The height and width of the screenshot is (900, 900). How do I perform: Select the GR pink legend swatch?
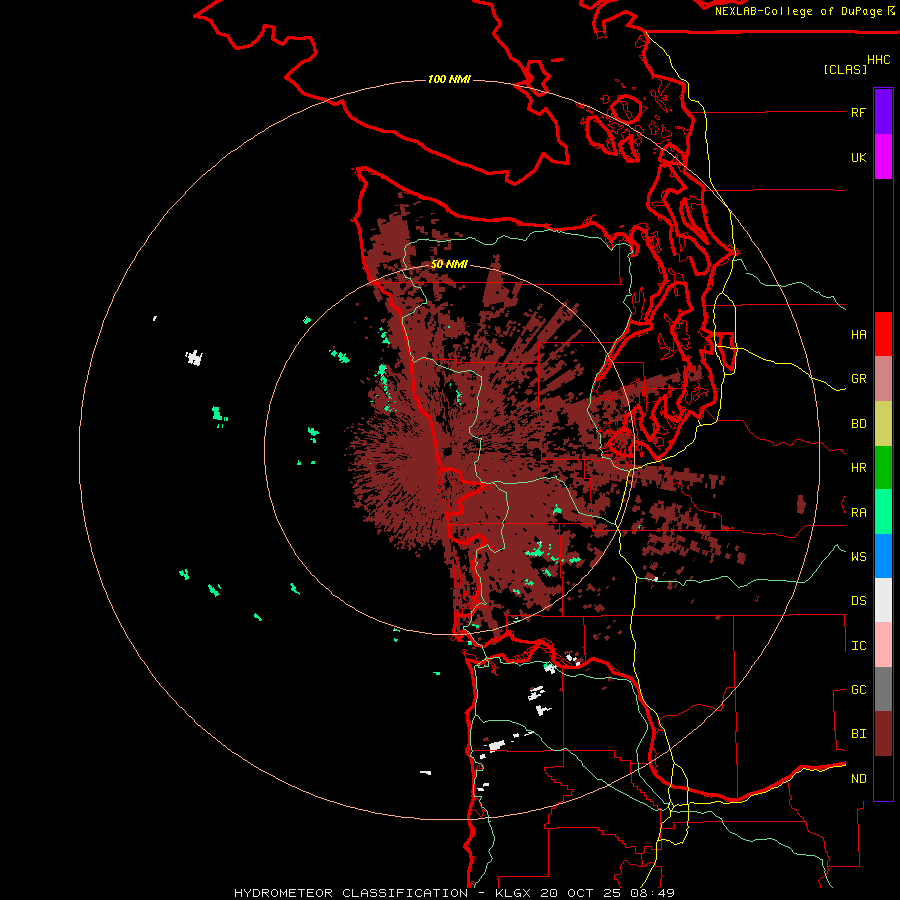(x=883, y=379)
